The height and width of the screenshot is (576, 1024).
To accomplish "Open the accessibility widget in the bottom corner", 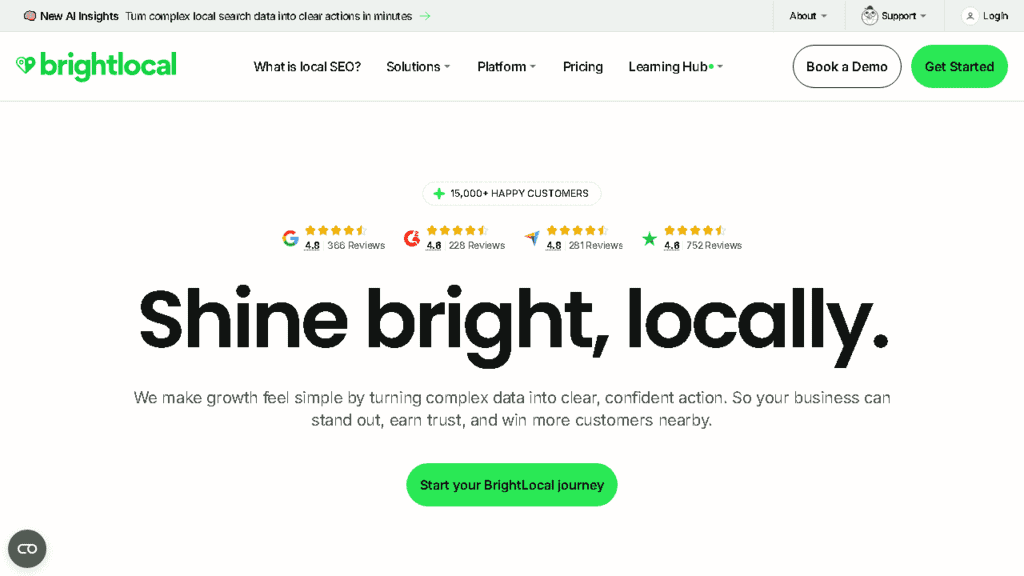I will pyautogui.click(x=27, y=549).
